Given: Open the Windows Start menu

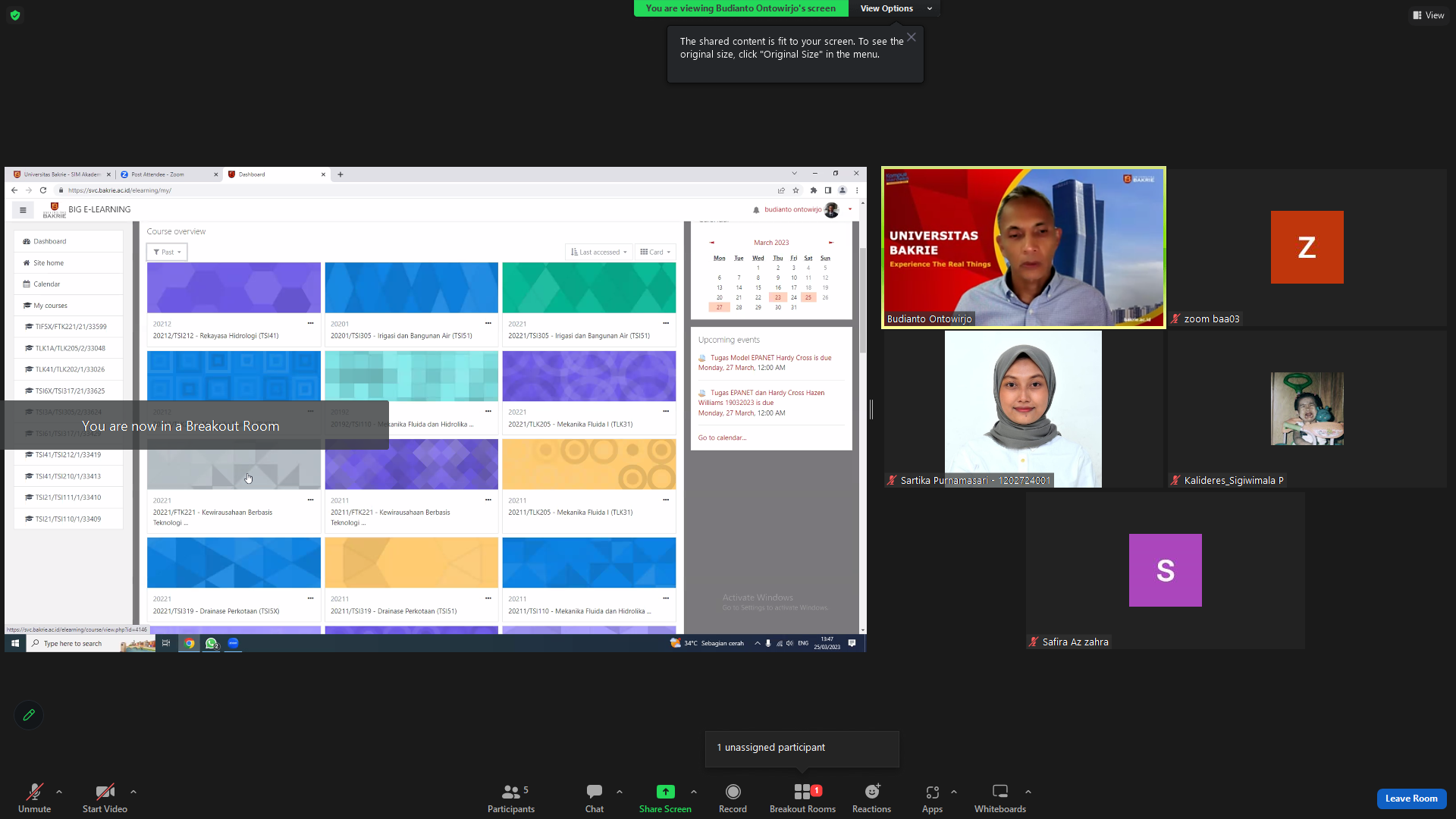Looking at the screenshot, I should pyautogui.click(x=15, y=643).
